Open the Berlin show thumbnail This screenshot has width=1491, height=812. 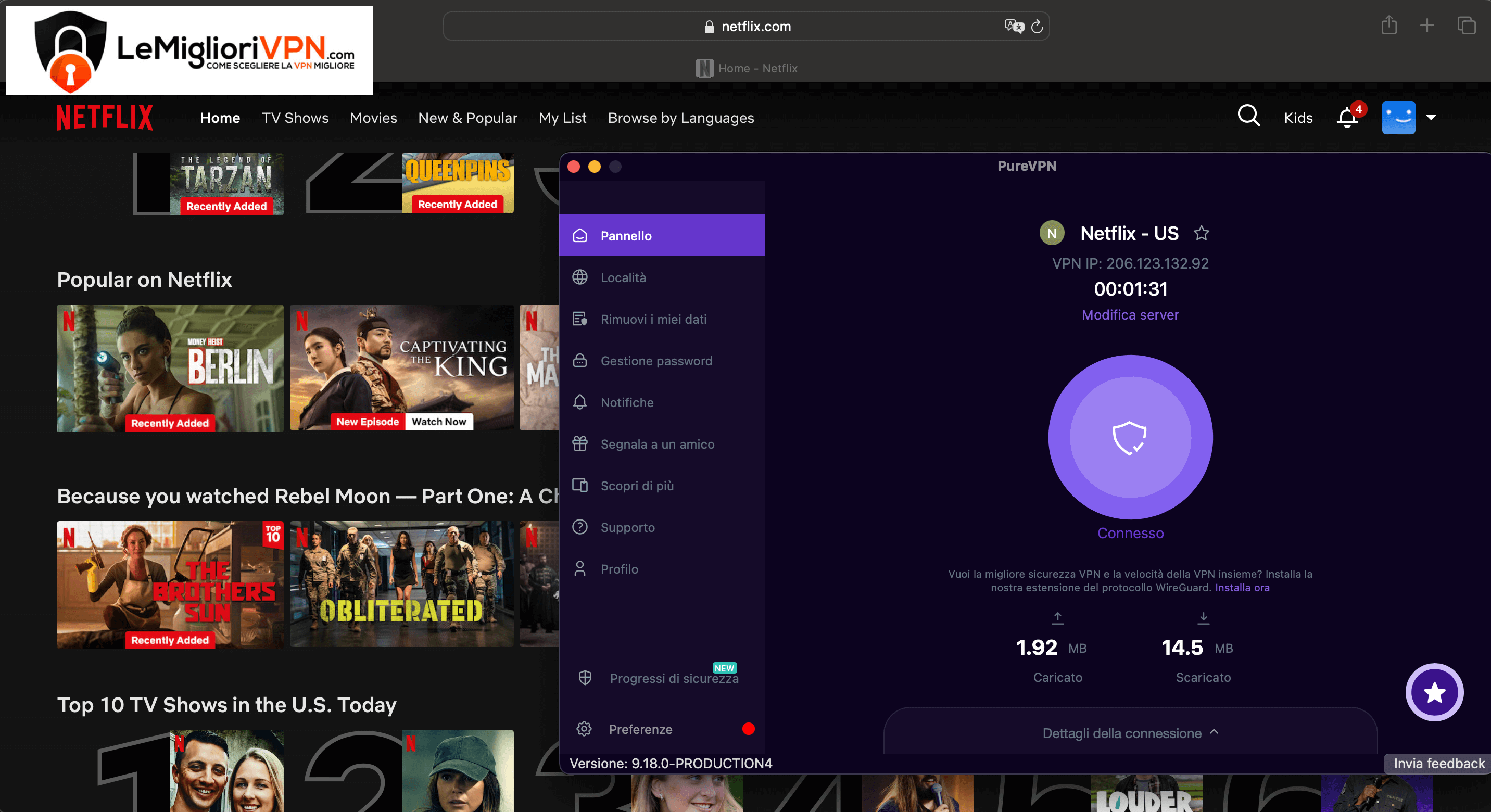[x=170, y=368]
